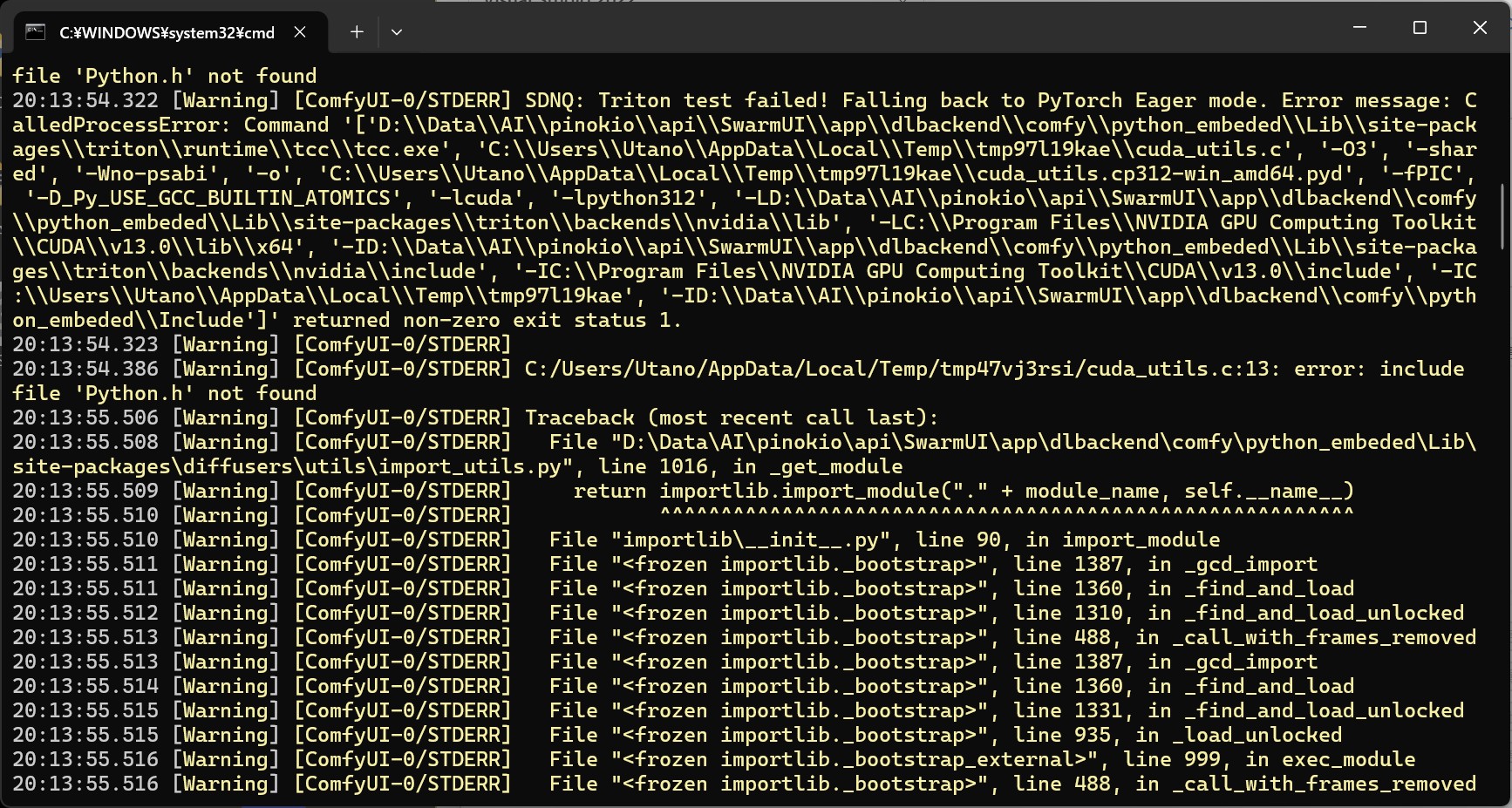Click the cmd icon in the tab
The image size is (1512, 808).
(35, 32)
